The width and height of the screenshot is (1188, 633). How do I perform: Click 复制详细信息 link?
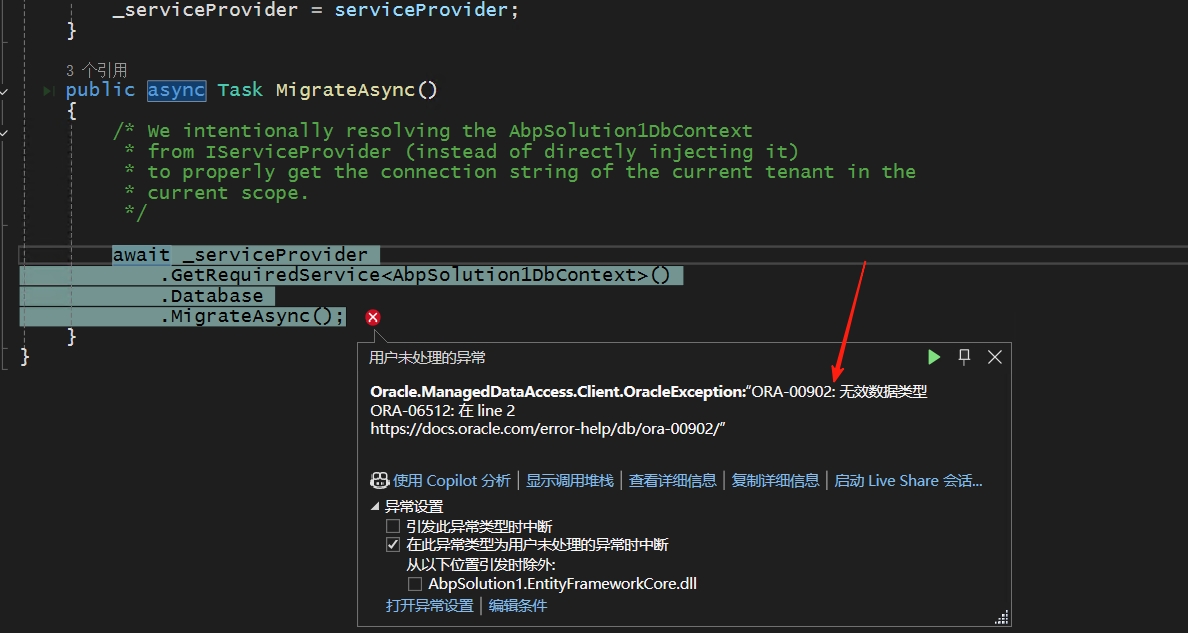coord(775,481)
